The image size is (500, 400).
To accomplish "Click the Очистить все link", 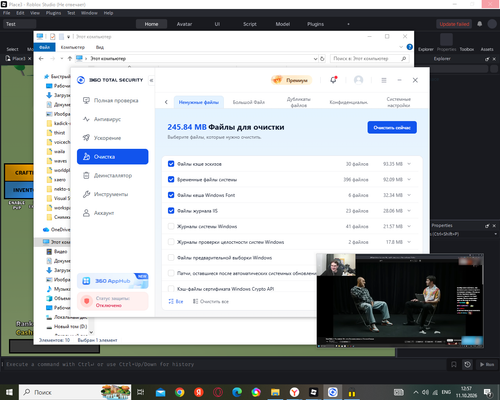I will click(x=211, y=301).
